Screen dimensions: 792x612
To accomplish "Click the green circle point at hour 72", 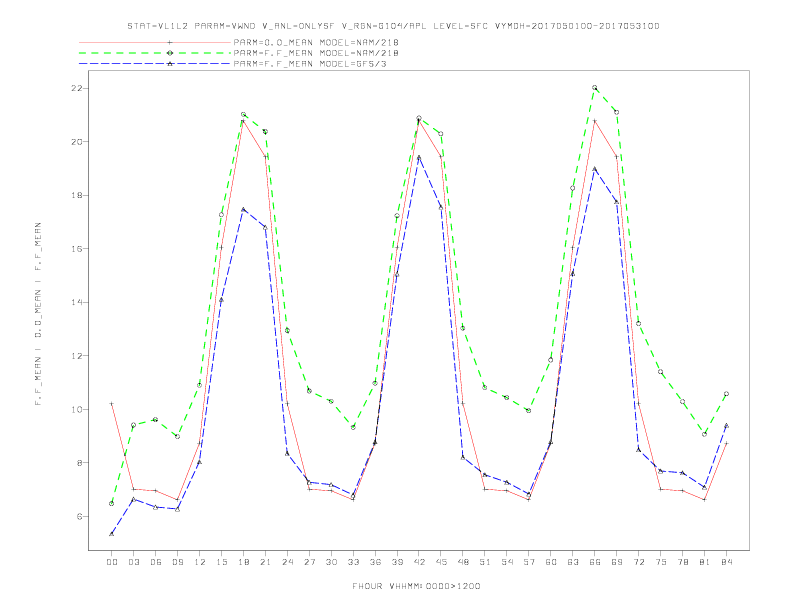I will (638, 323).
